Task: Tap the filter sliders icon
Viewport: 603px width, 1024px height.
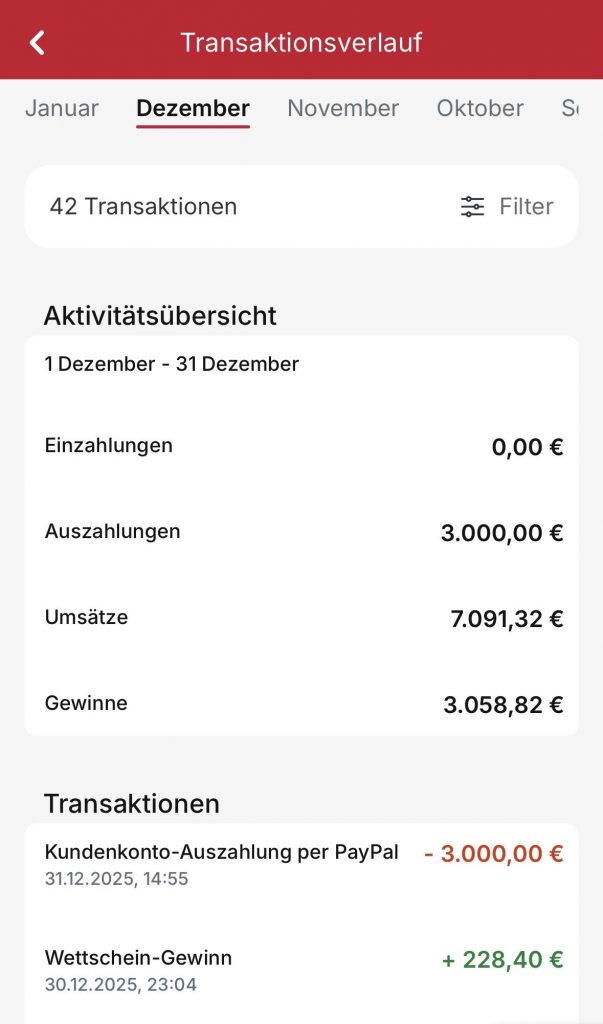Action: (472, 207)
